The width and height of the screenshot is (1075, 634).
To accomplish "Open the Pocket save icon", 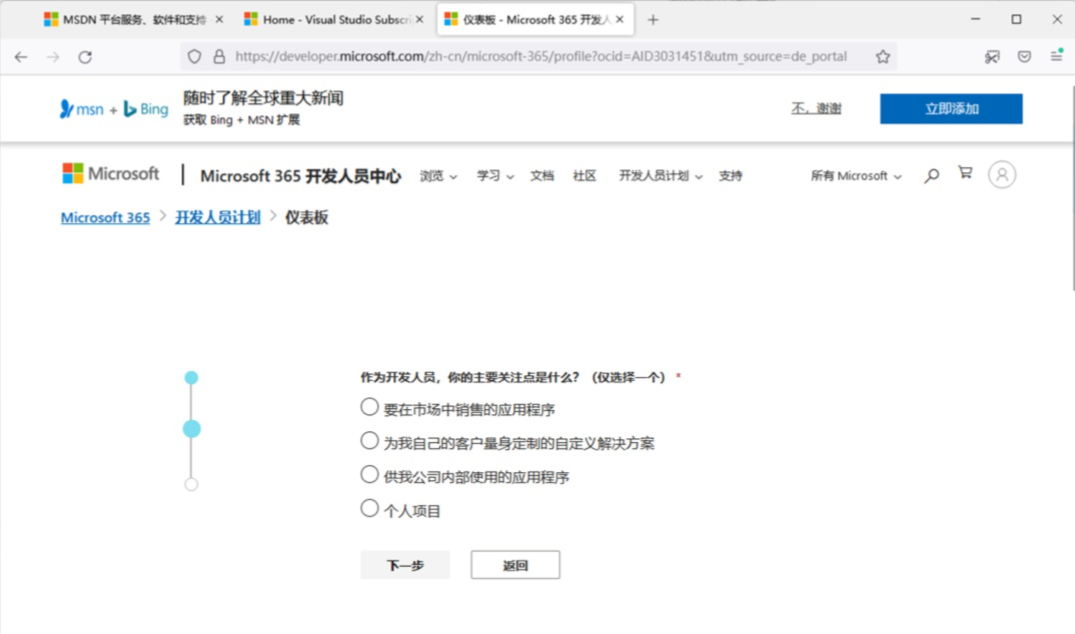I will tap(1024, 57).
